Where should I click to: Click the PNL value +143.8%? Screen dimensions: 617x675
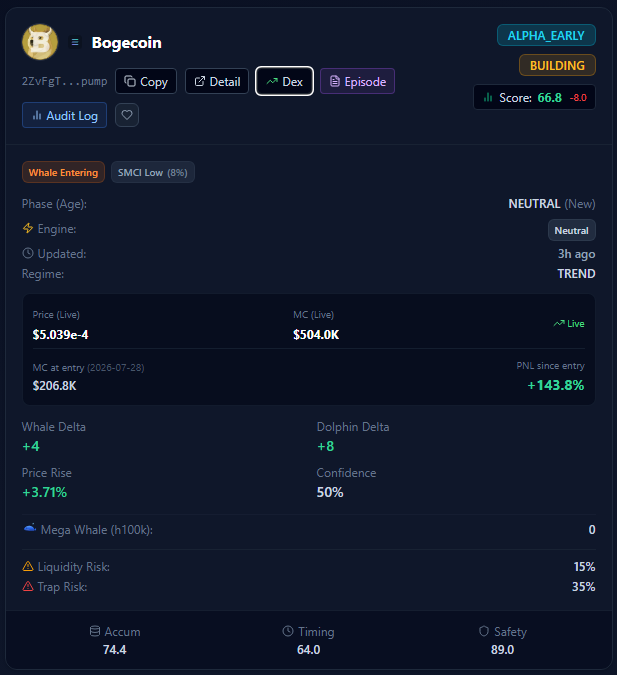(555, 385)
